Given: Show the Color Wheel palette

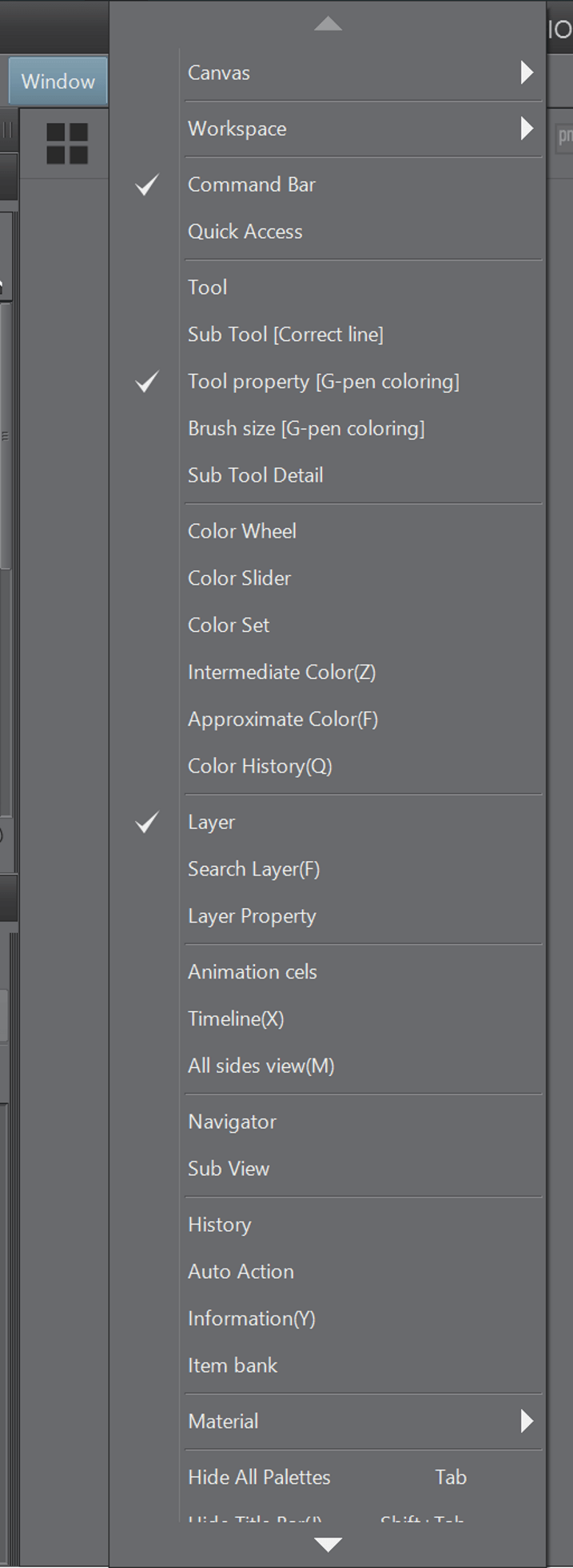Looking at the screenshot, I should [241, 531].
